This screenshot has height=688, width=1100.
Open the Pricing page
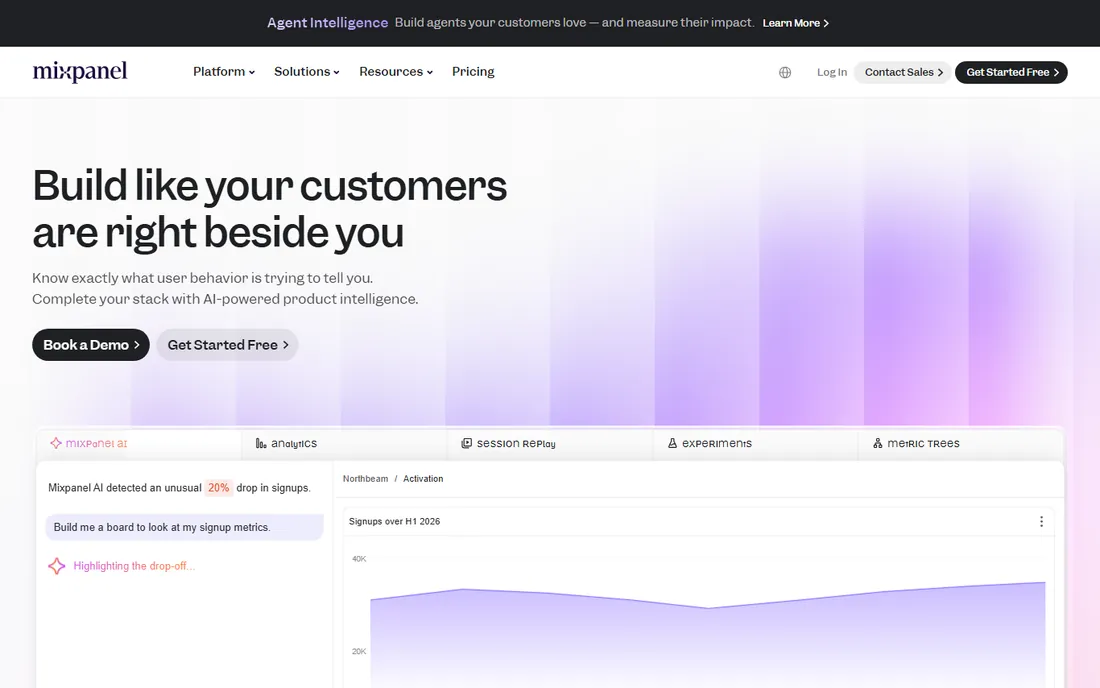pos(473,72)
